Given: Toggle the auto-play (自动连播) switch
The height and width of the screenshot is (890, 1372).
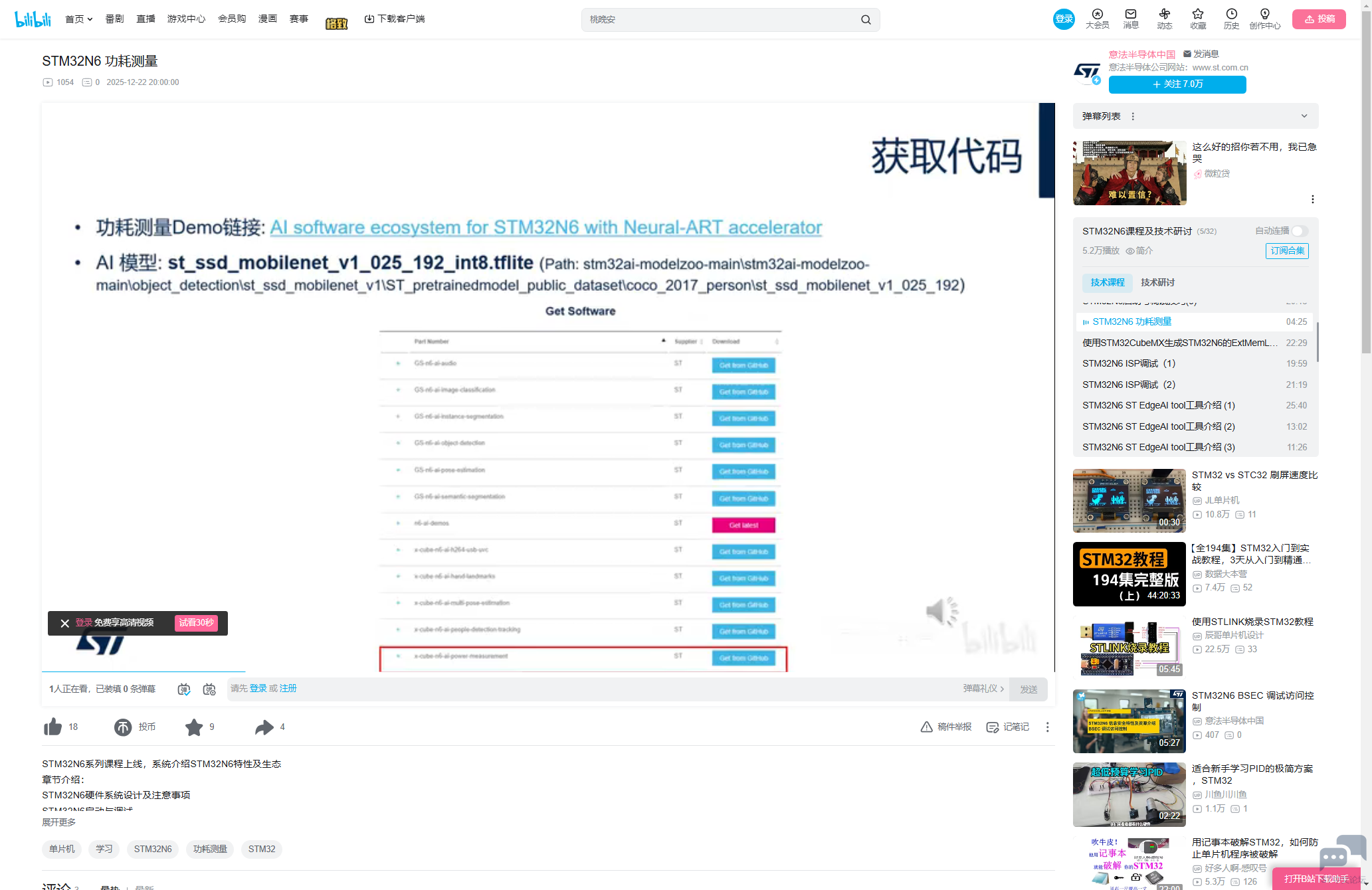Looking at the screenshot, I should click(x=1300, y=231).
